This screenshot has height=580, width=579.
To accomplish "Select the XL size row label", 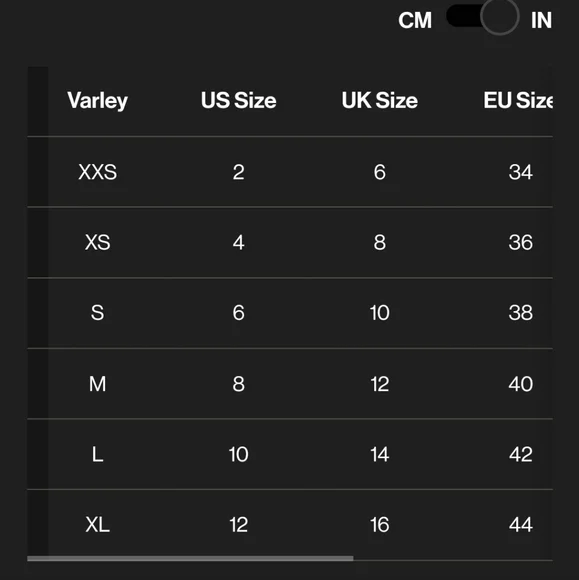I will pyautogui.click(x=98, y=525).
